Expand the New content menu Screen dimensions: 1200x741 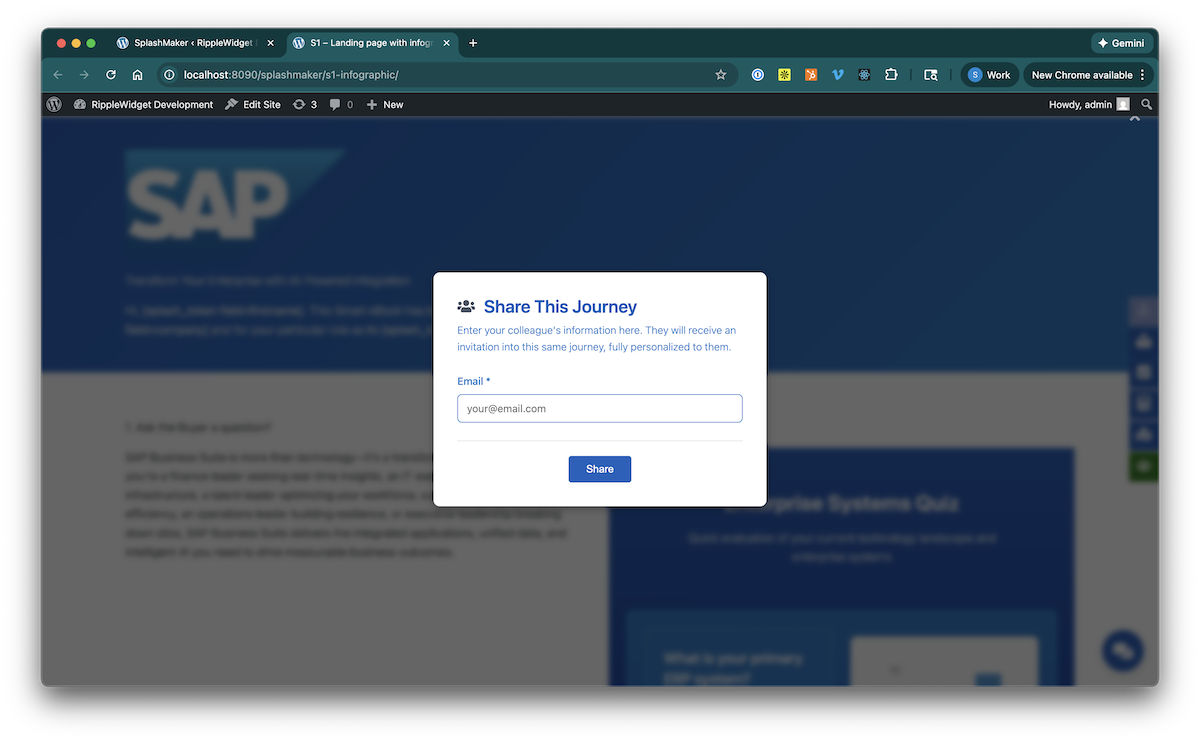click(x=385, y=104)
